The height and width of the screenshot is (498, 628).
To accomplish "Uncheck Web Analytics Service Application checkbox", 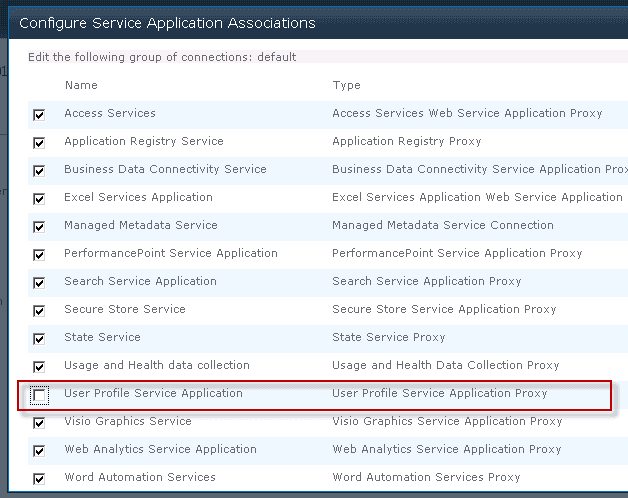I will pos(39,451).
